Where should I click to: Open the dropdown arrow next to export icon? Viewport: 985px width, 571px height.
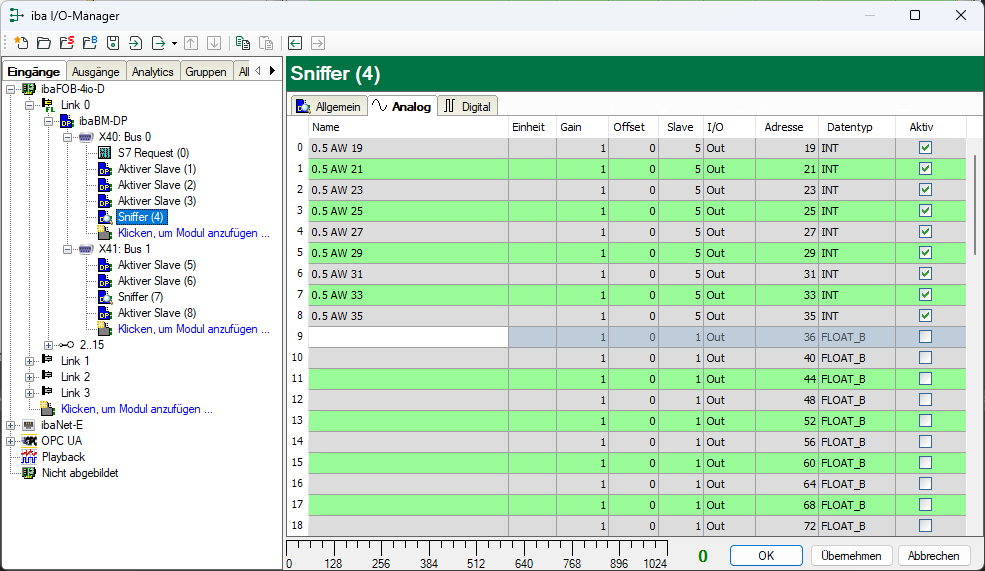[x=174, y=43]
